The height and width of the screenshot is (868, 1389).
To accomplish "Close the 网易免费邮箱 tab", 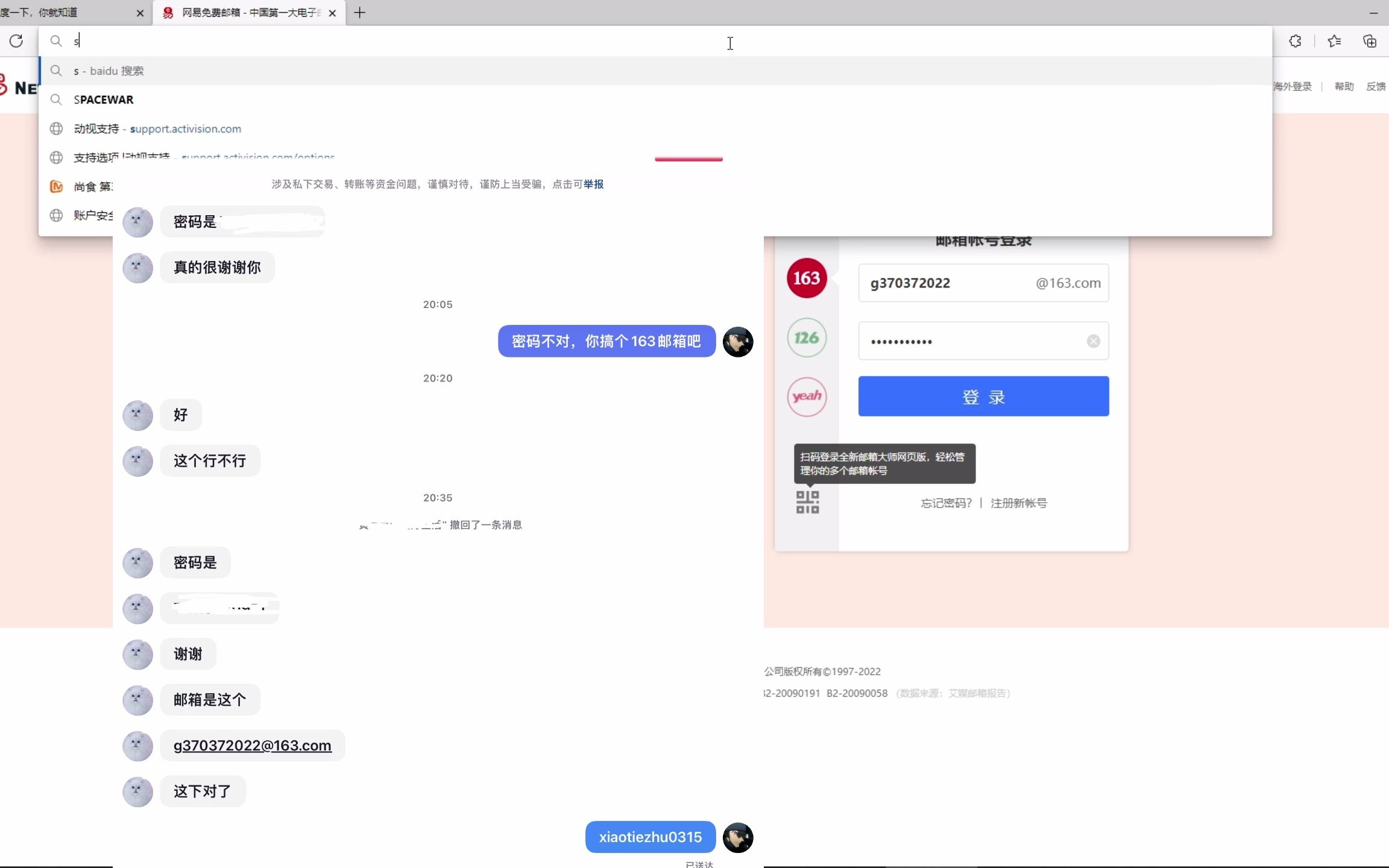I will [x=332, y=13].
